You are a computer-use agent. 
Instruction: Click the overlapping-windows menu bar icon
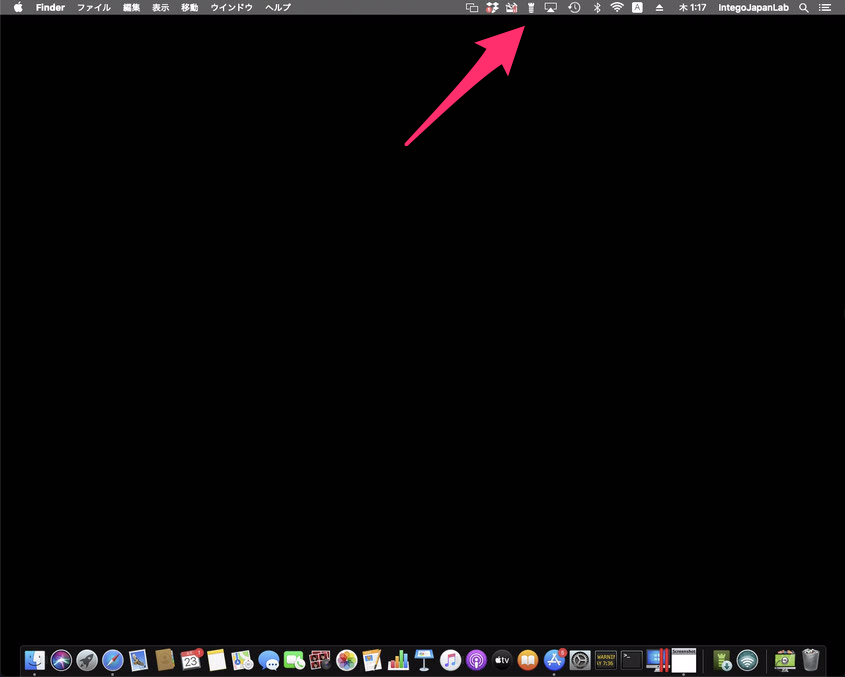coord(472,8)
